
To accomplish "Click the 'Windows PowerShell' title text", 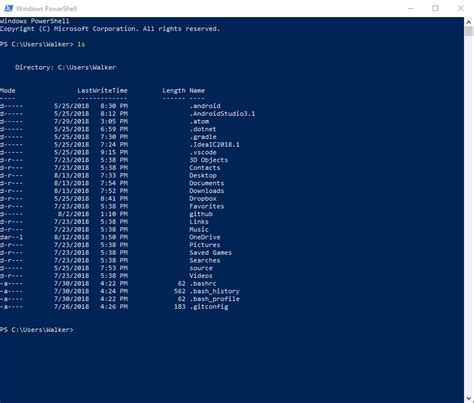I will pyautogui.click(x=46, y=8).
